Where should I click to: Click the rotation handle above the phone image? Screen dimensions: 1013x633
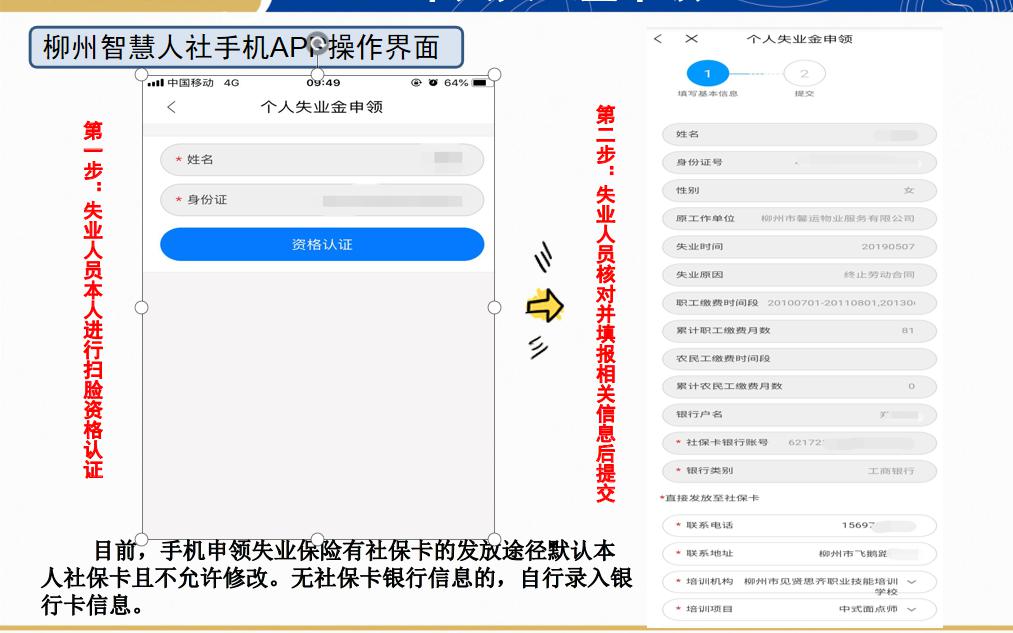tap(318, 41)
